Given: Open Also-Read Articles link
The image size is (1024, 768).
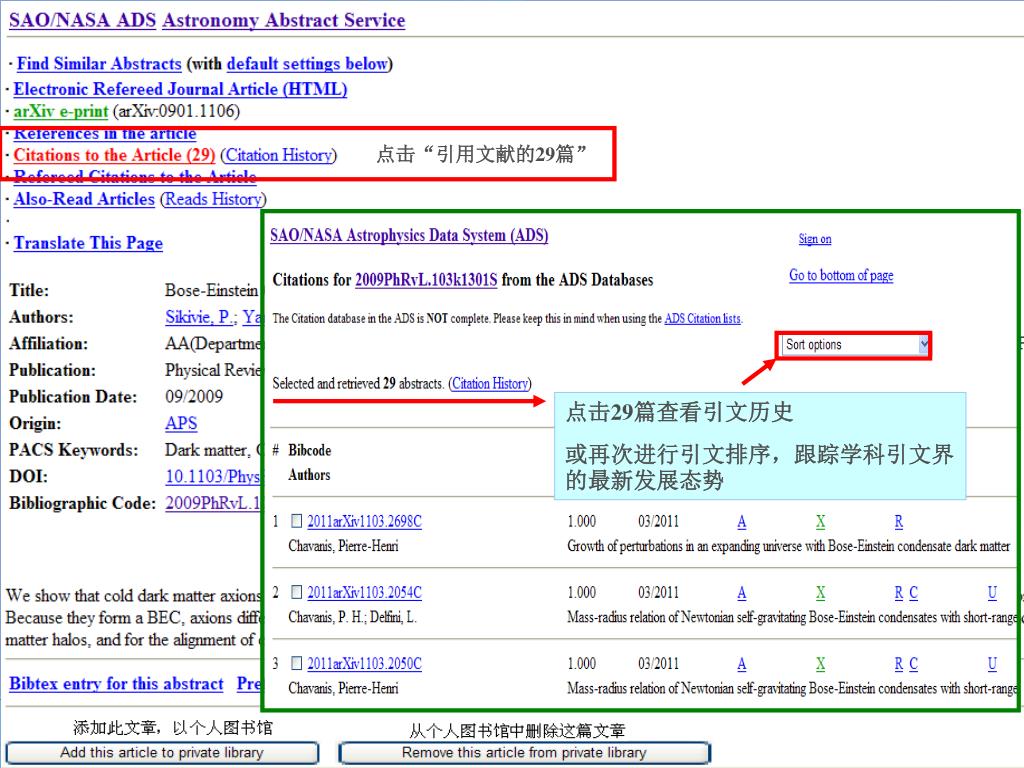Looking at the screenshot, I should click(84, 199).
